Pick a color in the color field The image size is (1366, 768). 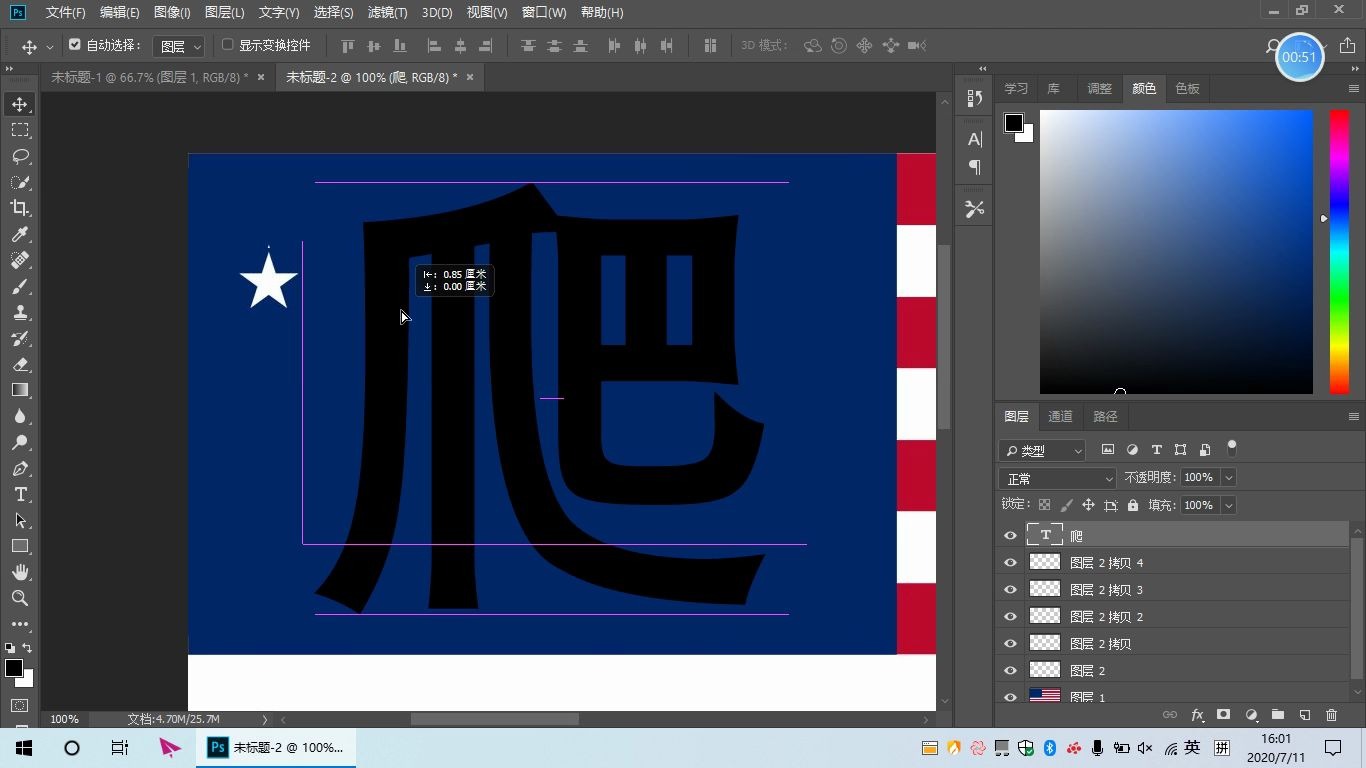pyautogui.click(x=1176, y=252)
